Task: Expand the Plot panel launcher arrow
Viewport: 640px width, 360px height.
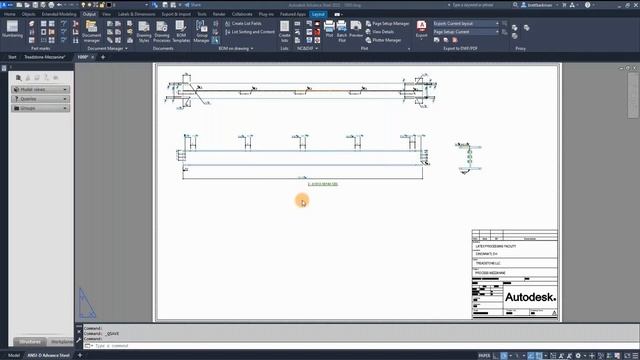Action: (x=409, y=49)
